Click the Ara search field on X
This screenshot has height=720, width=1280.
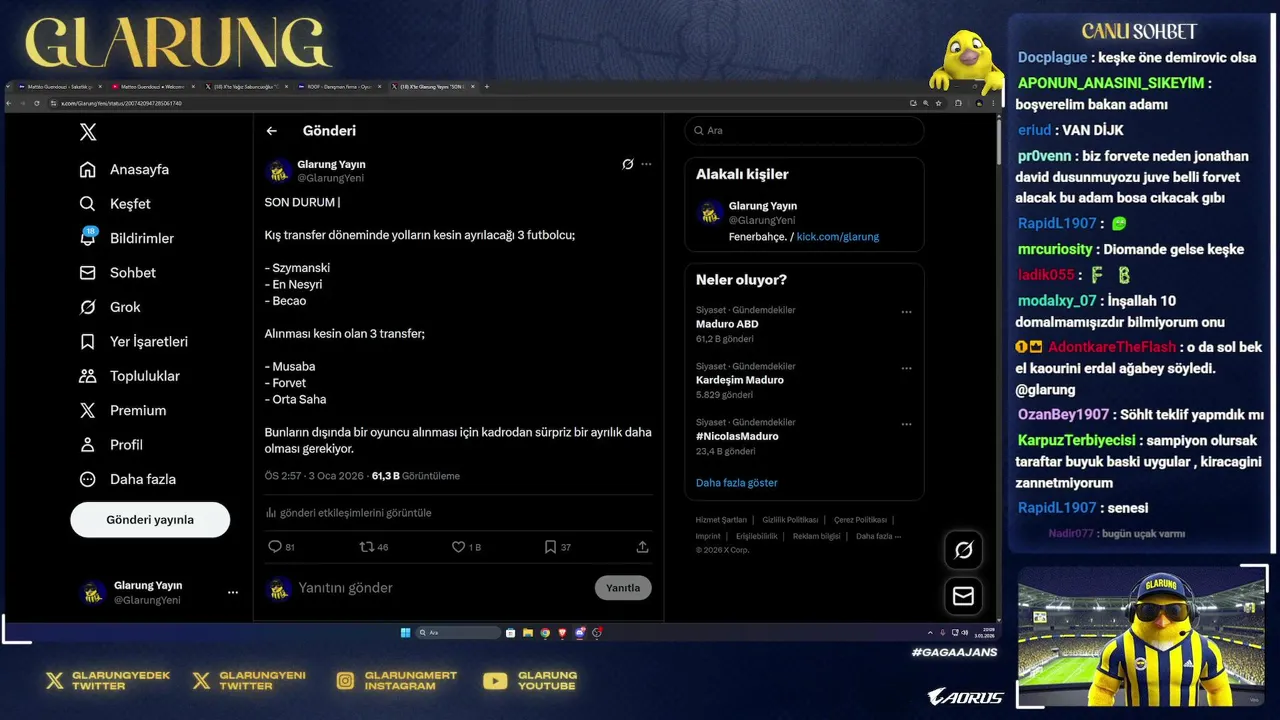[804, 131]
